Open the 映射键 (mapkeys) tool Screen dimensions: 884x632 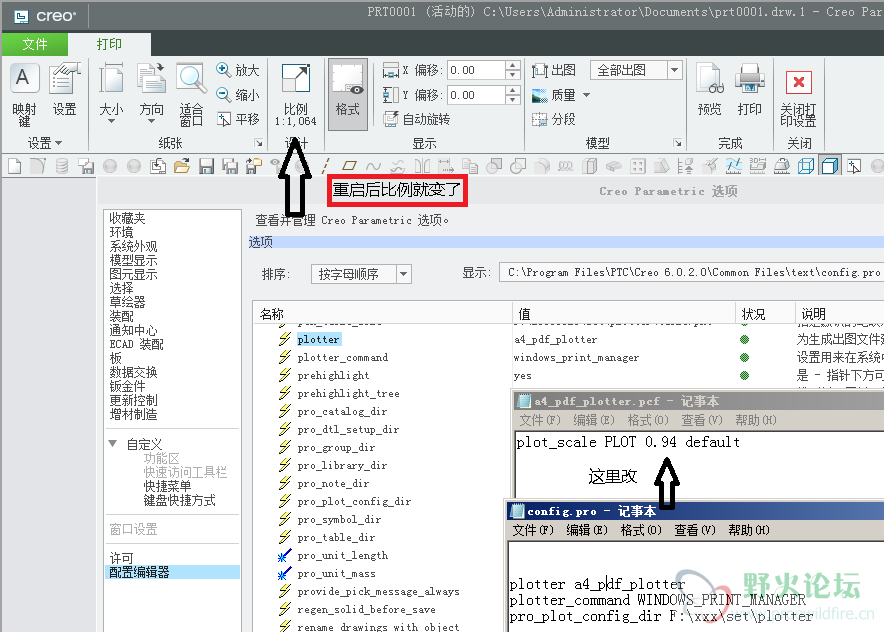pyautogui.click(x=24, y=95)
